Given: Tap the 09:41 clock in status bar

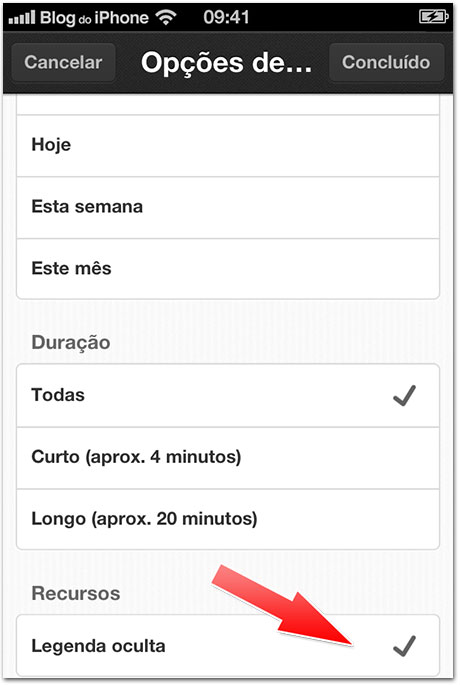Looking at the screenshot, I should pos(226,17).
